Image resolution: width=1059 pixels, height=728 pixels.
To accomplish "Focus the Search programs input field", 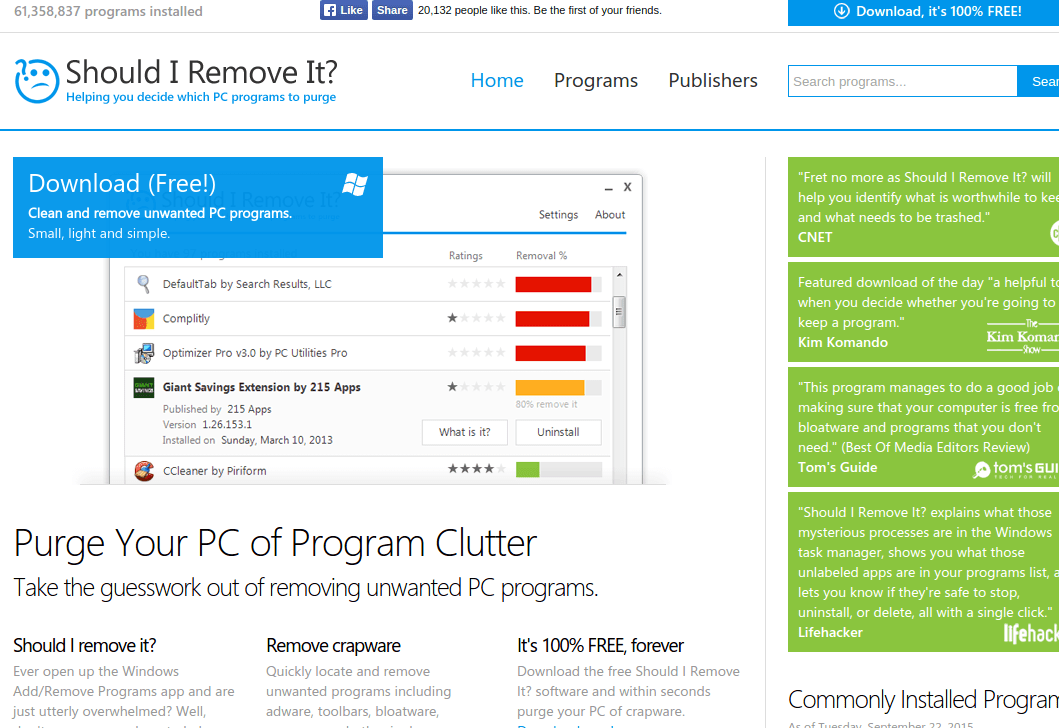I will click(x=902, y=81).
